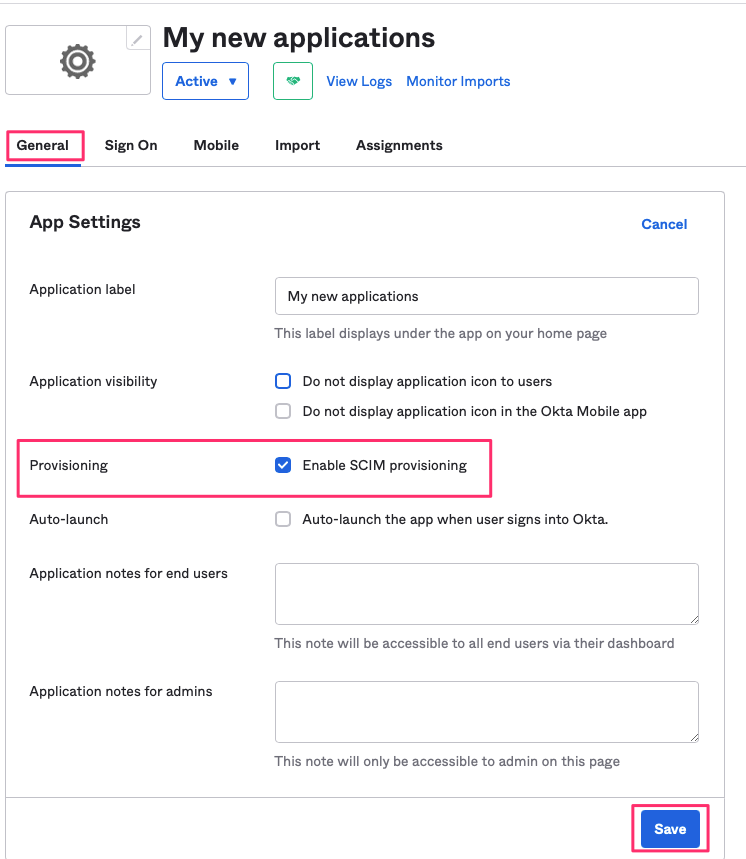746x859 pixels.
Task: Click the green handshake icon button
Action: 293,81
